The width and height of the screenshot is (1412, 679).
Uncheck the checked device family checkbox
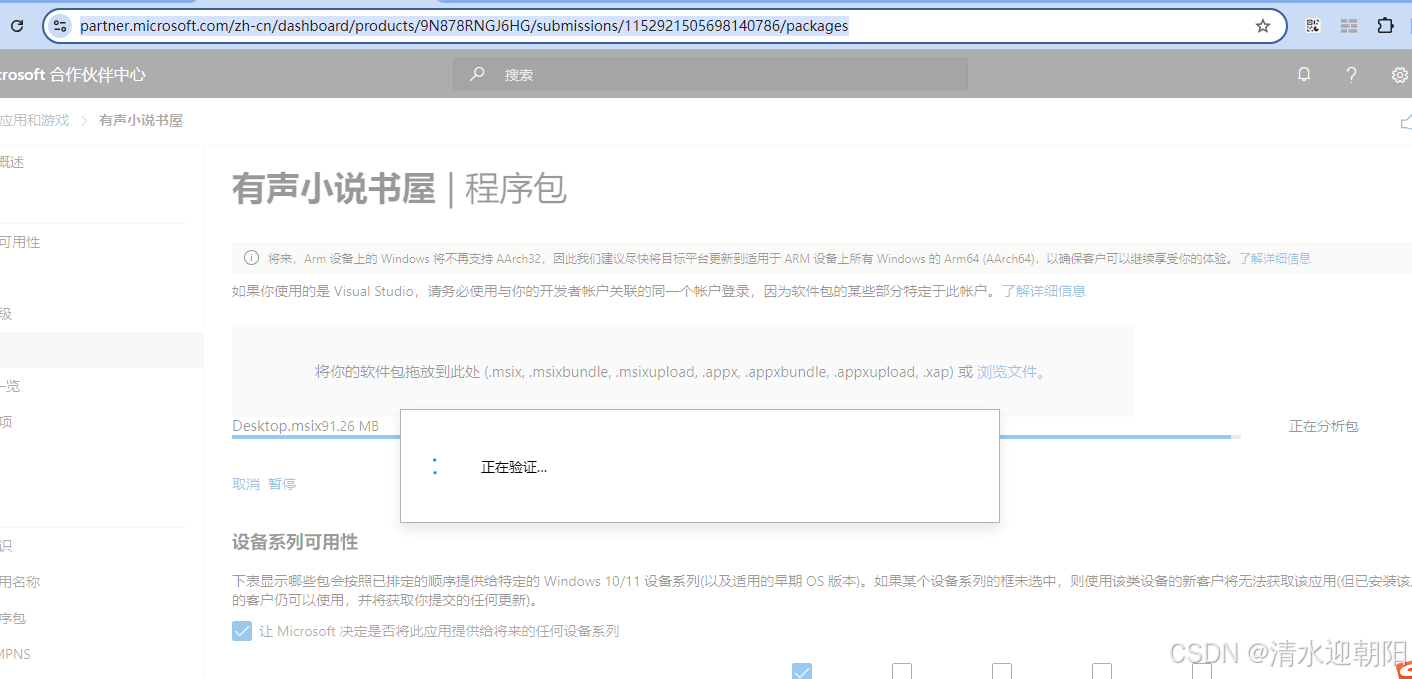[802, 671]
